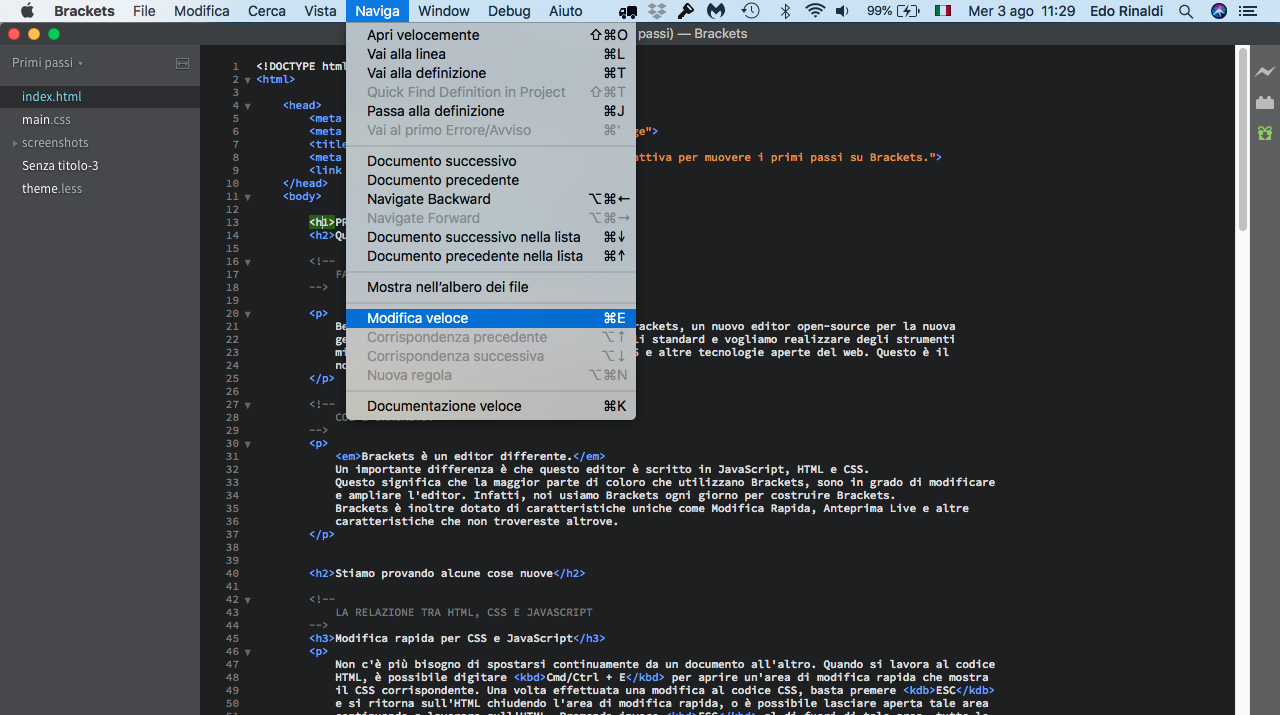Open main.css in the file tree
Image resolution: width=1280 pixels, height=715 pixels.
click(x=46, y=120)
